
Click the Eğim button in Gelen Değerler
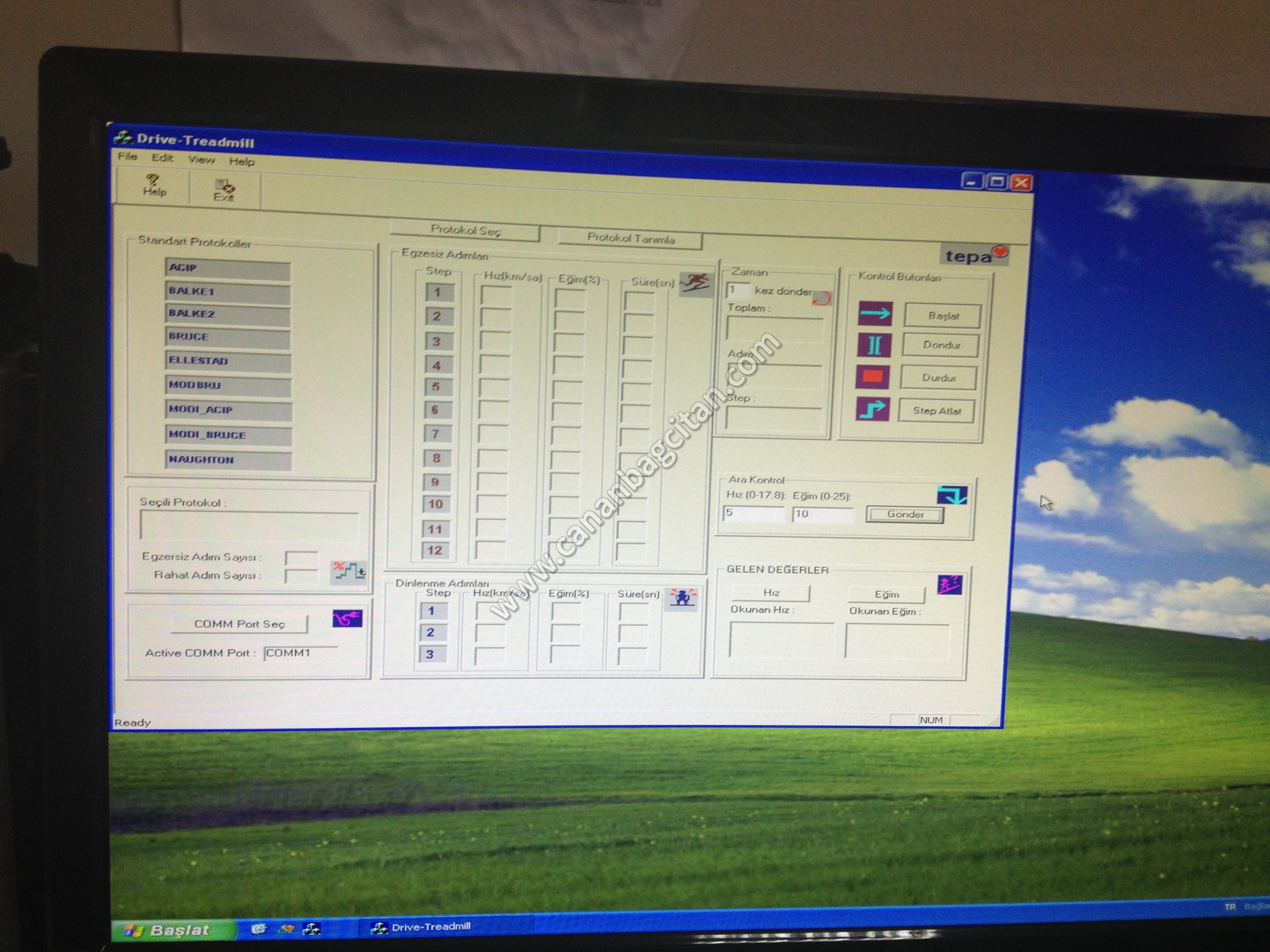[886, 595]
